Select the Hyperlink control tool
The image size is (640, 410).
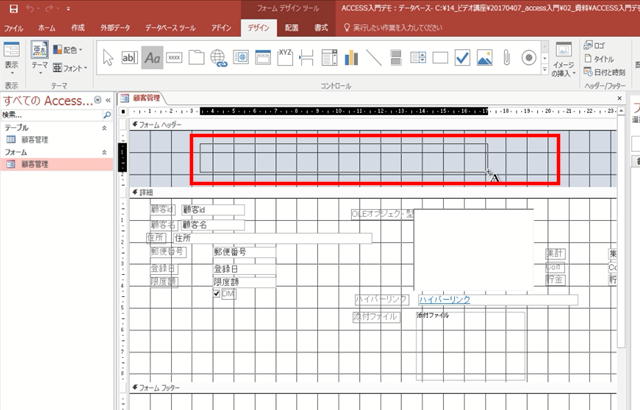point(219,58)
